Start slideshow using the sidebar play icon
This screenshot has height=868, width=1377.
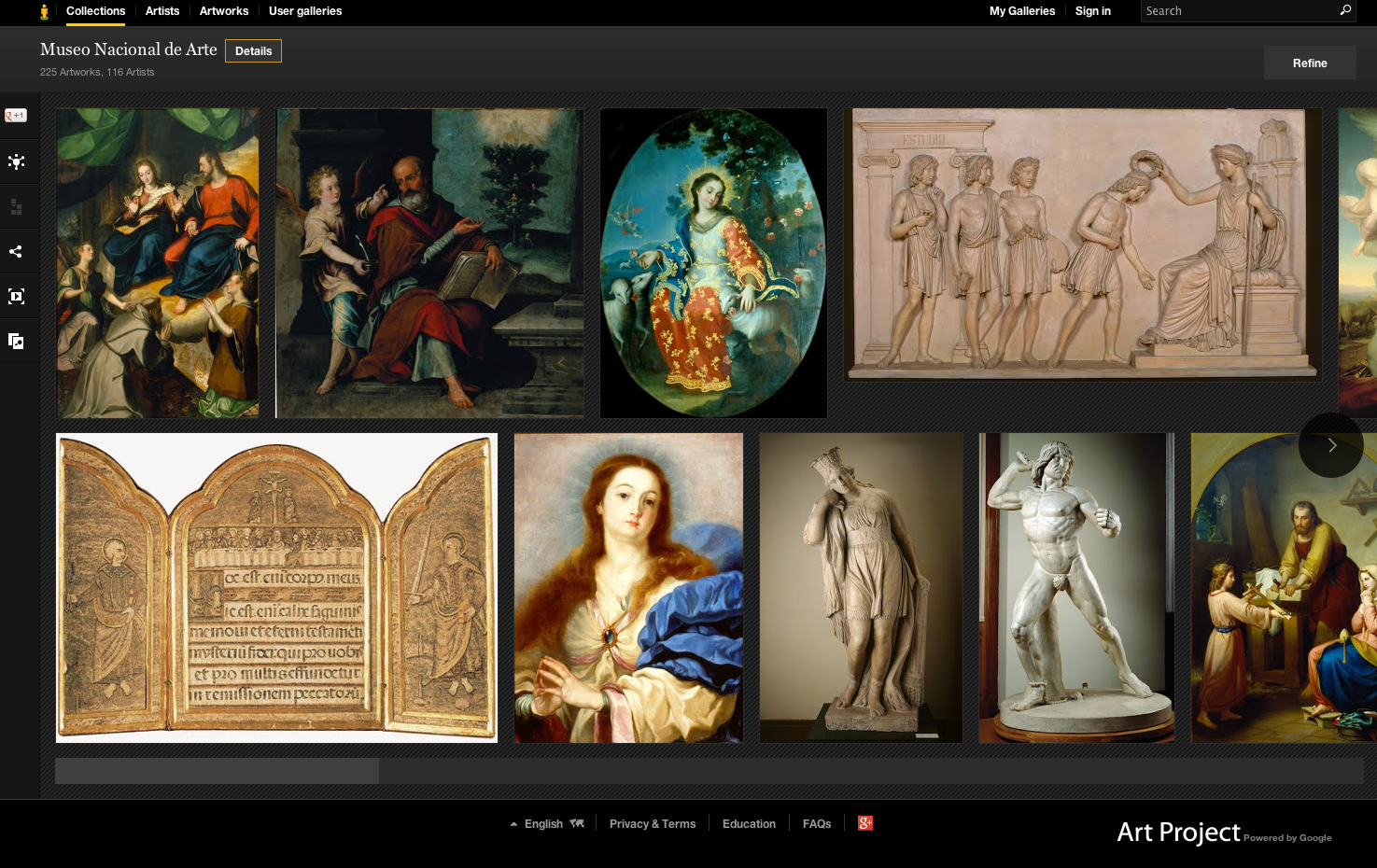16,296
